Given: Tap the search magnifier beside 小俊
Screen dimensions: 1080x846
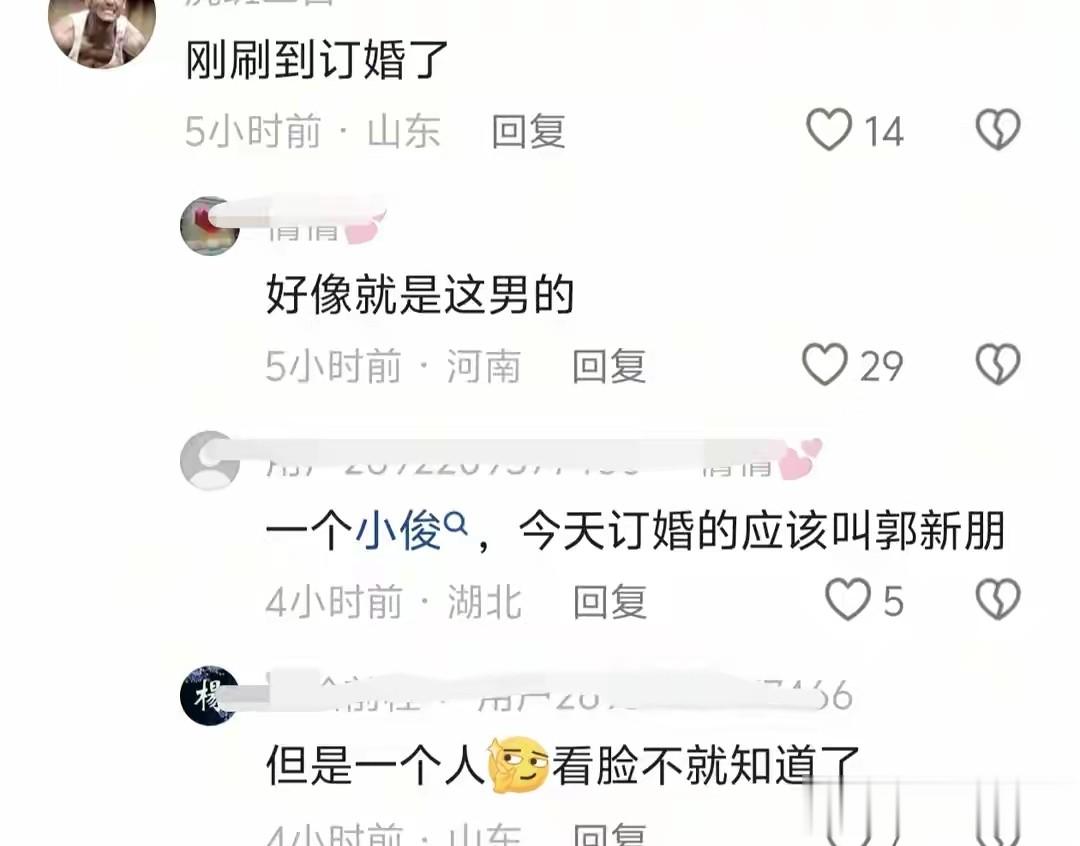Looking at the screenshot, I should [456, 525].
